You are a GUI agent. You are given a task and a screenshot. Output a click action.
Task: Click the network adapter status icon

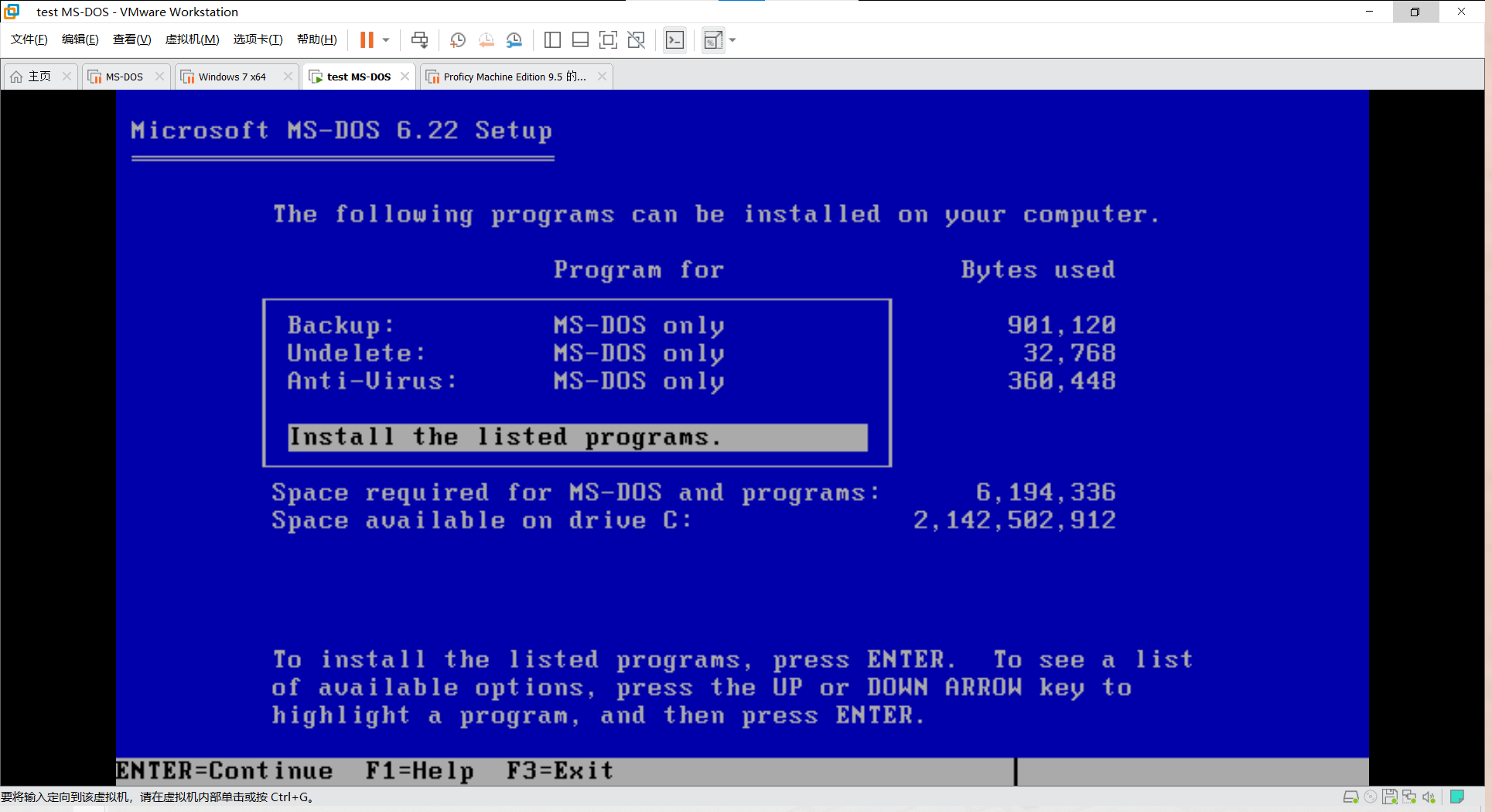(x=1409, y=797)
